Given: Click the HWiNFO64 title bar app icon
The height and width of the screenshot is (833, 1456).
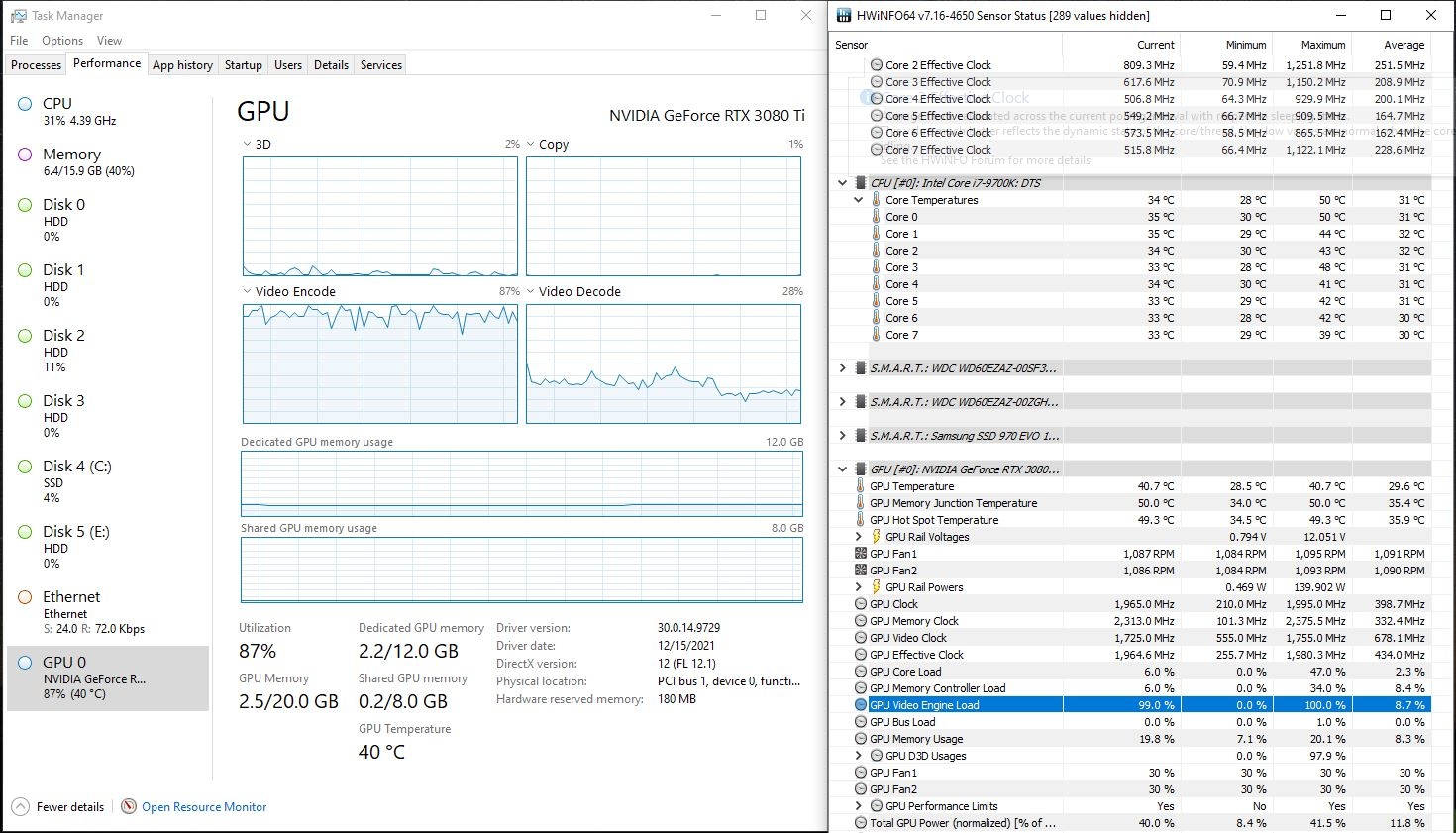Looking at the screenshot, I should tap(844, 16).
